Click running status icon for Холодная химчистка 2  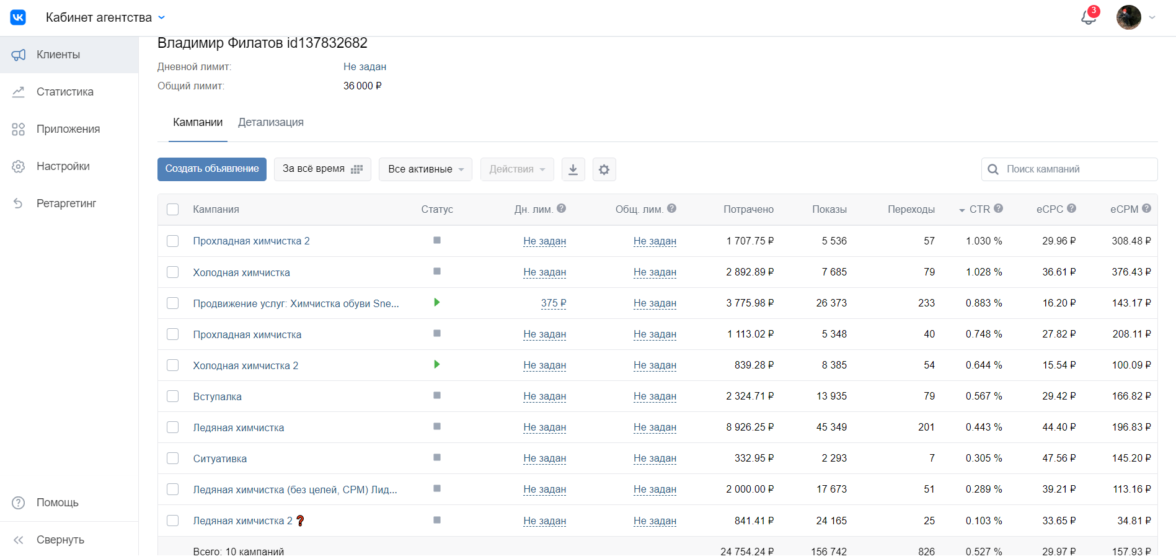click(x=436, y=365)
